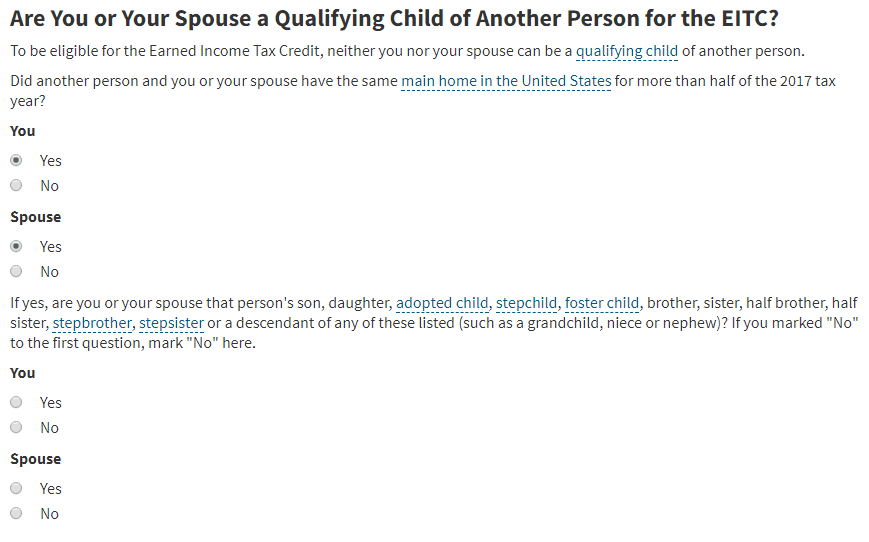Click the EITC qualifying child page heading
Viewport: 869px width, 542px height.
[x=394, y=19]
